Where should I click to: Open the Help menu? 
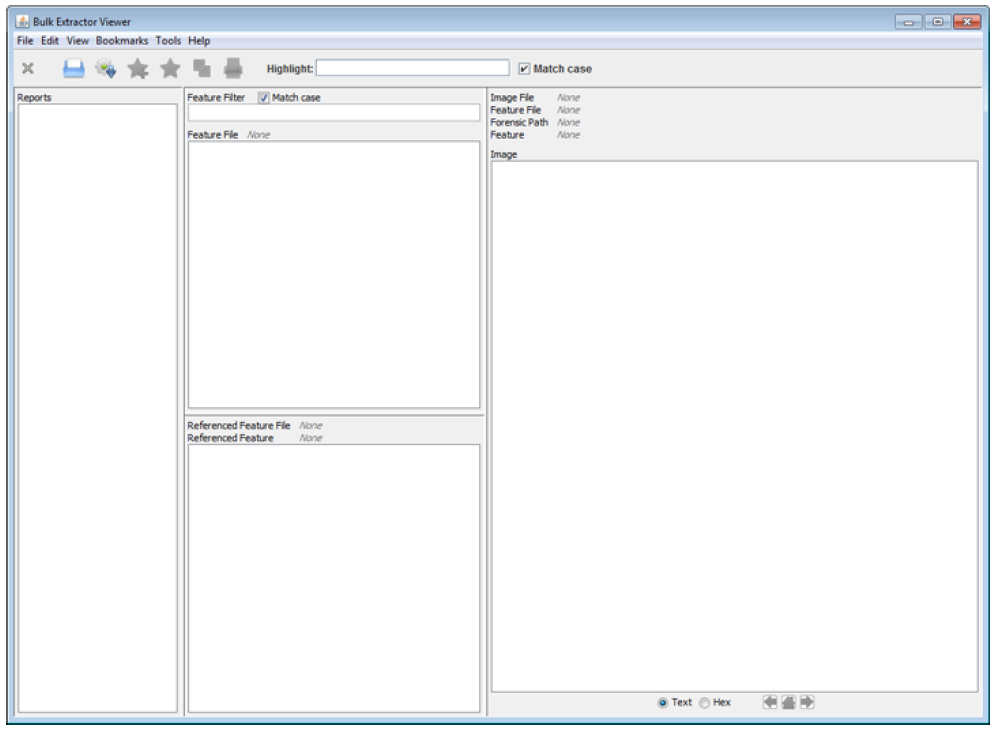pos(199,41)
